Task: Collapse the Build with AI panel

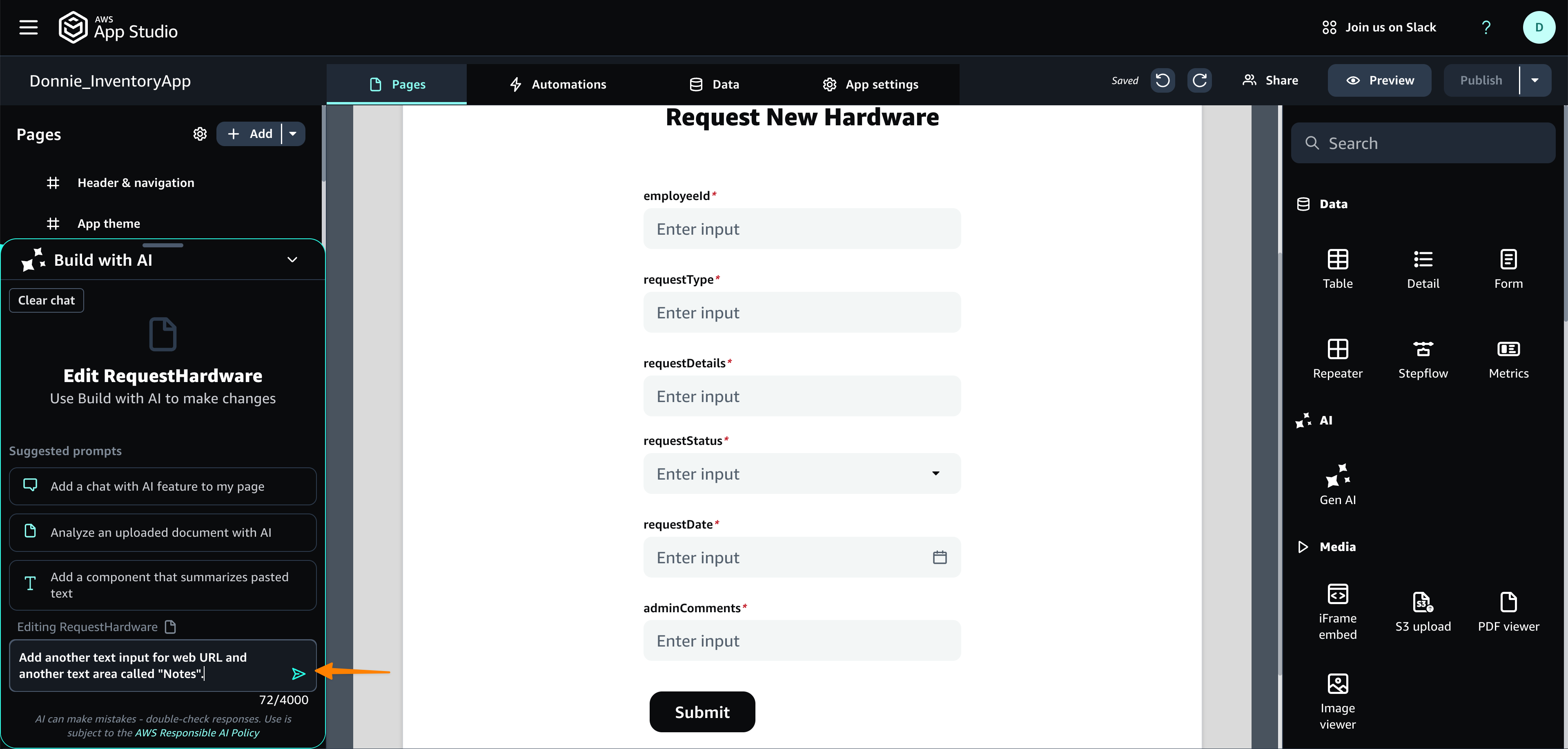Action: [292, 260]
